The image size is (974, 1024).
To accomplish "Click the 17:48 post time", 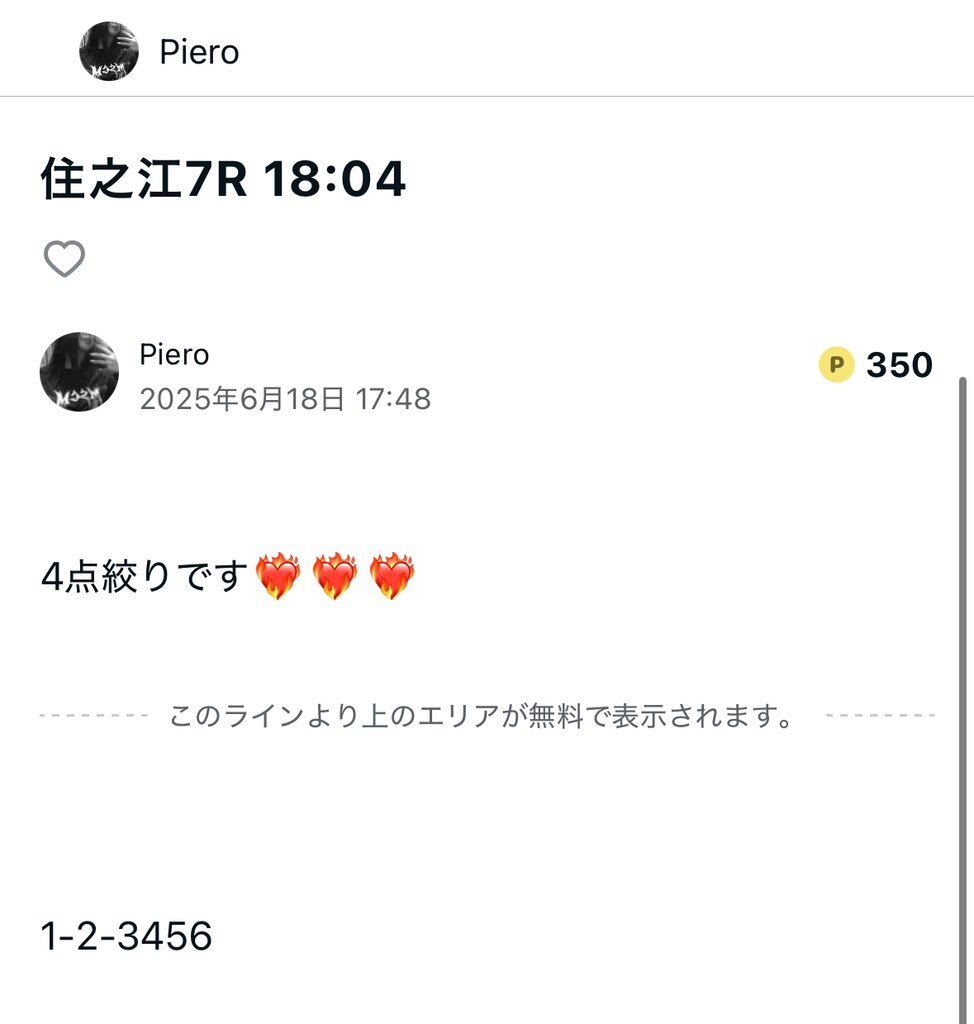I will tap(393, 399).
